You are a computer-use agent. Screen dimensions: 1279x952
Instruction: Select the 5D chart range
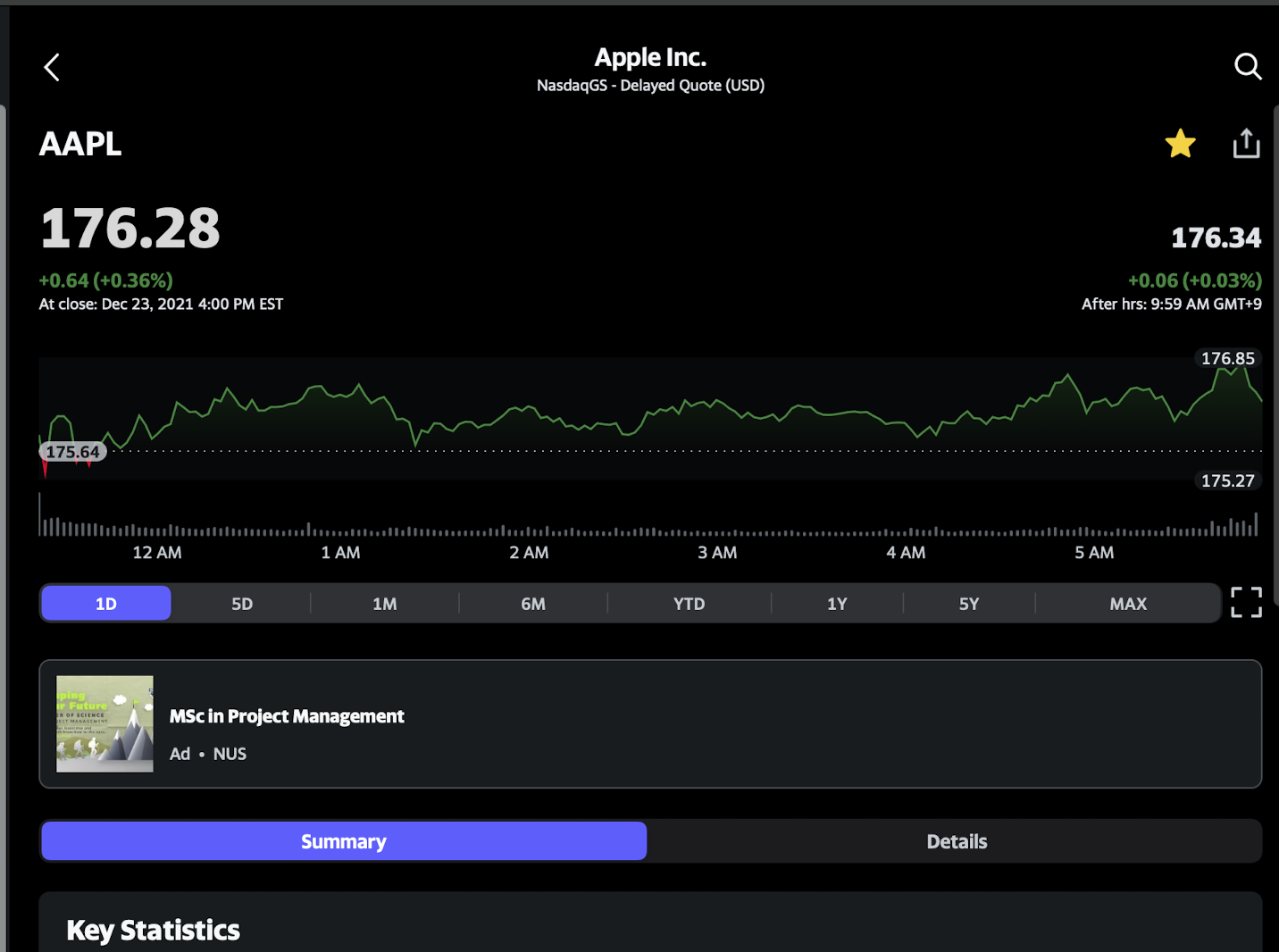(242, 604)
